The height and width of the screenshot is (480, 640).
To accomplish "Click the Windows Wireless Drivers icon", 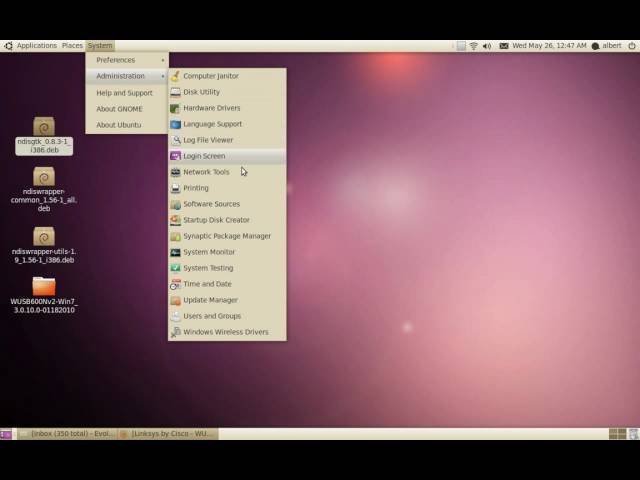I will [x=176, y=332].
